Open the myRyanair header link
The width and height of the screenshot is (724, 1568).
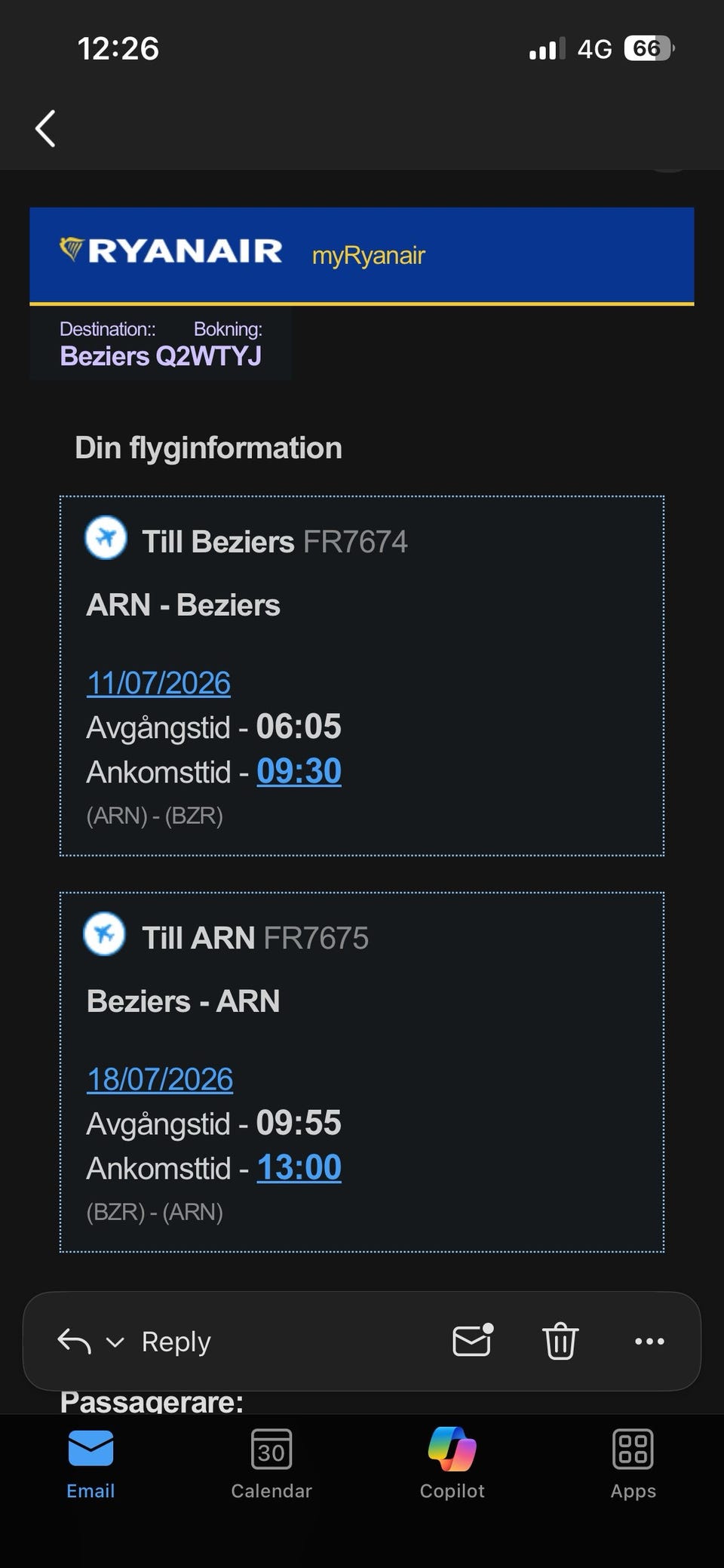pos(369,256)
